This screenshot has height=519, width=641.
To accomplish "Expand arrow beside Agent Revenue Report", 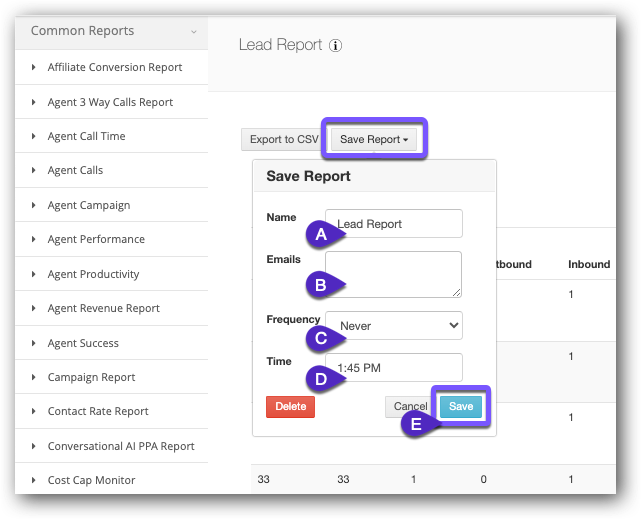I will [x=34, y=308].
